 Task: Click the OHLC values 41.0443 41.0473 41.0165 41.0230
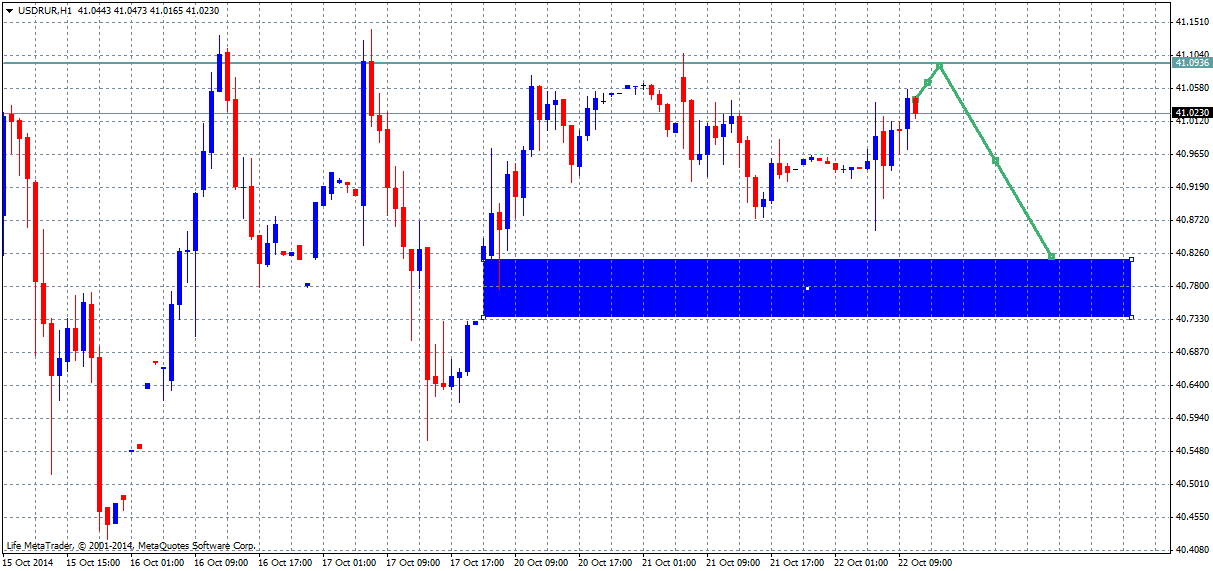pyautogui.click(x=148, y=9)
